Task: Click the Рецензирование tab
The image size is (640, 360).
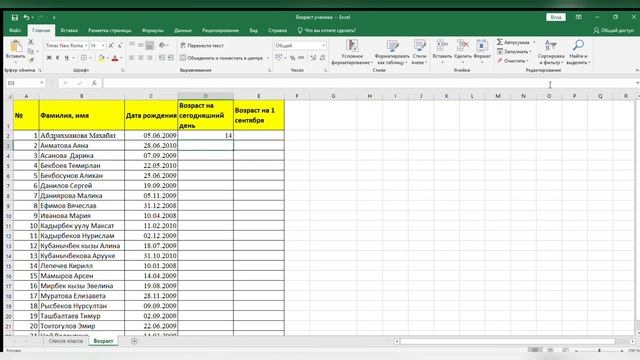Action: click(x=220, y=31)
